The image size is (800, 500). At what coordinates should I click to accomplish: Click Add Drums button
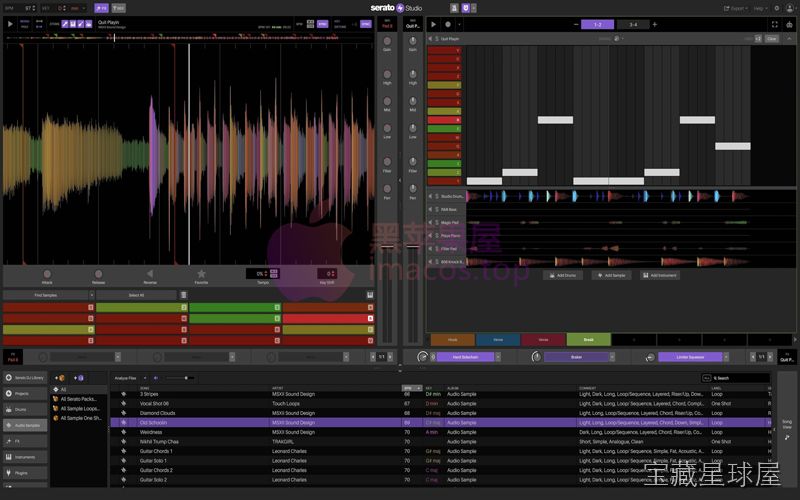click(x=563, y=275)
